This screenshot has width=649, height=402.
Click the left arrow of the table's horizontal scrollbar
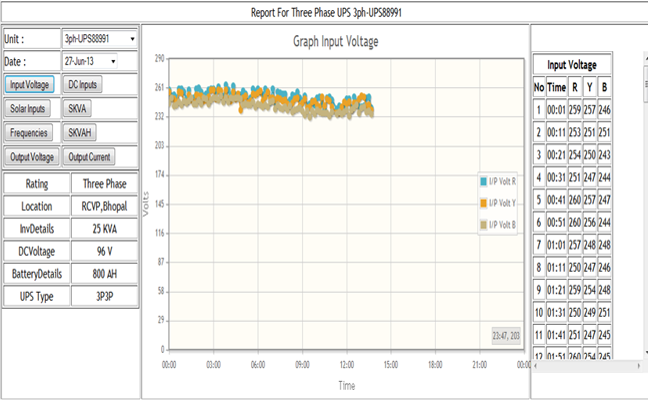[x=537, y=366]
